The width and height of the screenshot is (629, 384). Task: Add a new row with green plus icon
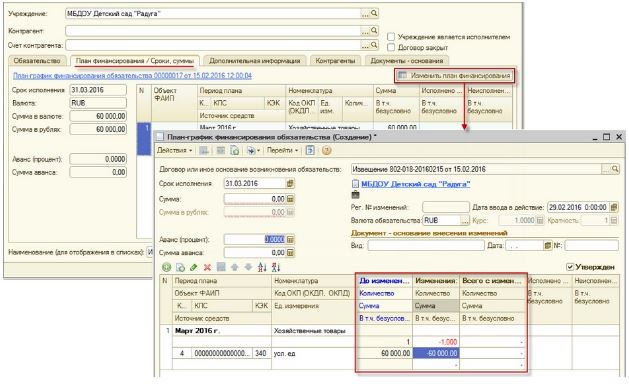[166, 267]
